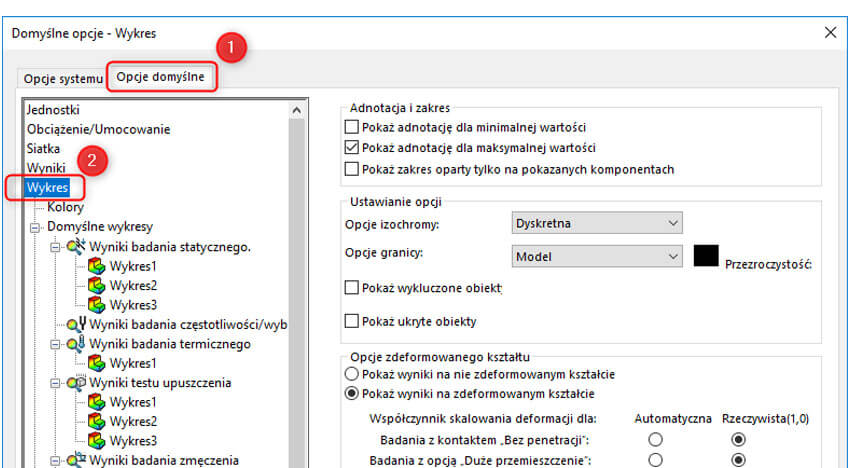The image size is (850, 468).
Task: Switch to Opcje domyślne tab
Action: pos(160,76)
